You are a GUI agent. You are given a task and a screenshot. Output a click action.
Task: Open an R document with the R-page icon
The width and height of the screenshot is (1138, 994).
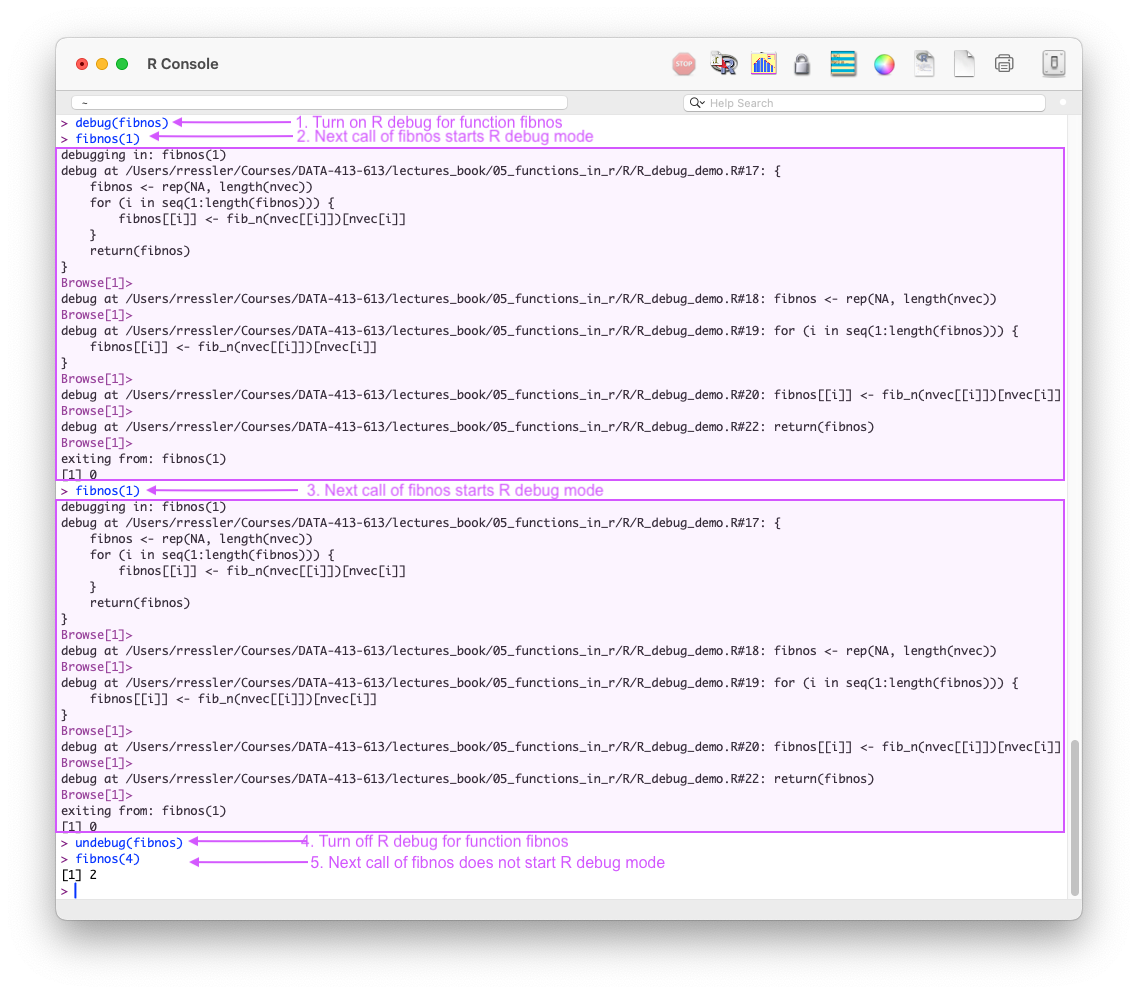pyautogui.click(x=923, y=63)
